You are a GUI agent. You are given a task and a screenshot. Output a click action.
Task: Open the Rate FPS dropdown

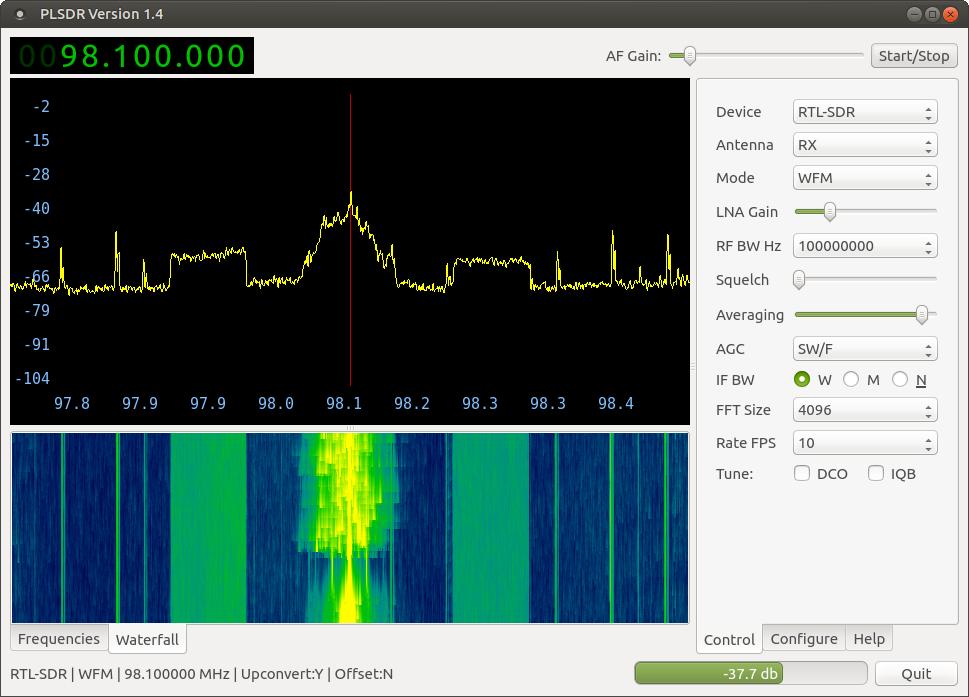pos(864,443)
